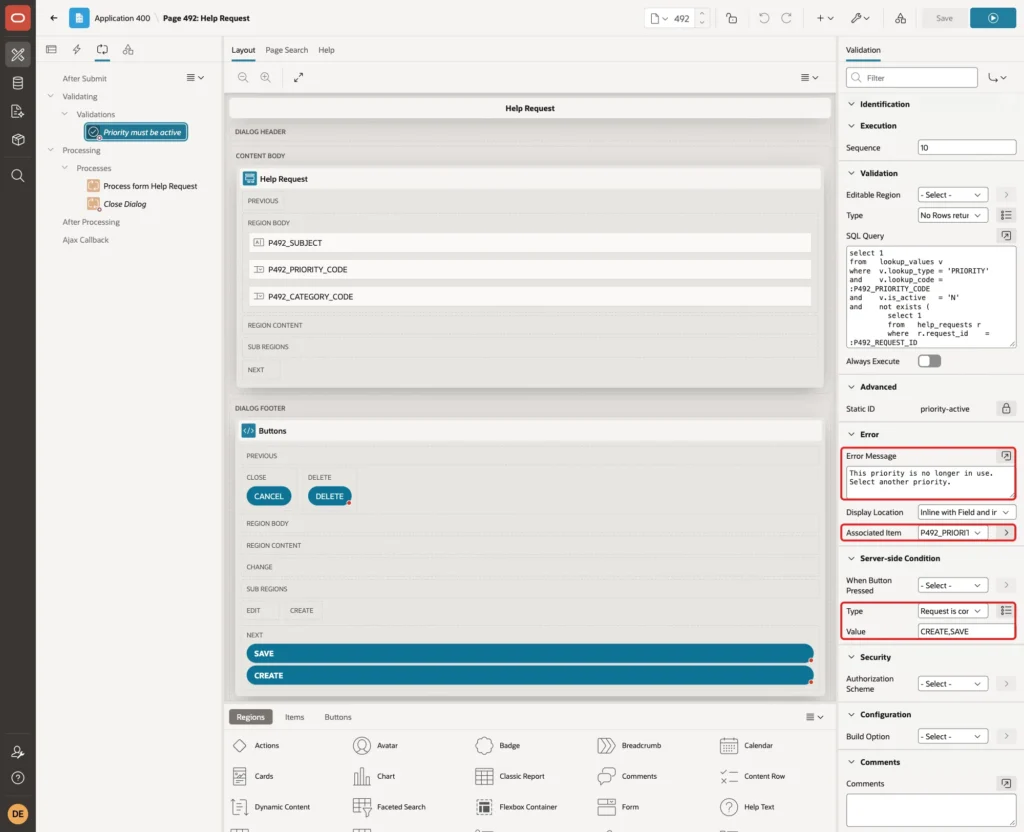Viewport: 1024px width, 832px height.
Task: Select the DELETE button in layout
Action: [x=329, y=496]
